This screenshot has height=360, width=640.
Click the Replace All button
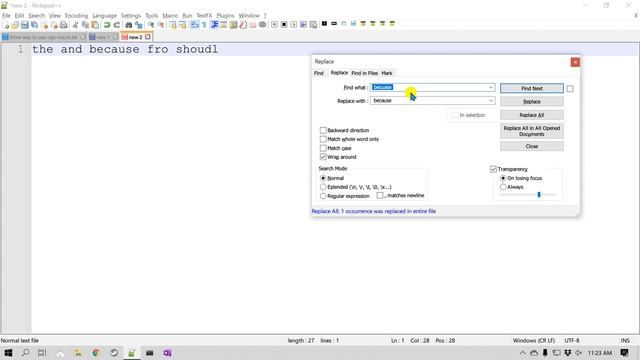531,115
